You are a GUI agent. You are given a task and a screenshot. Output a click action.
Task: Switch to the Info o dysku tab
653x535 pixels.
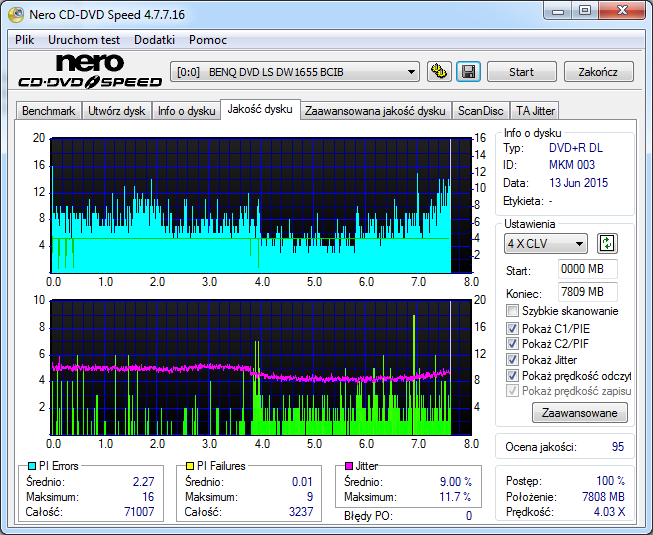[186, 111]
